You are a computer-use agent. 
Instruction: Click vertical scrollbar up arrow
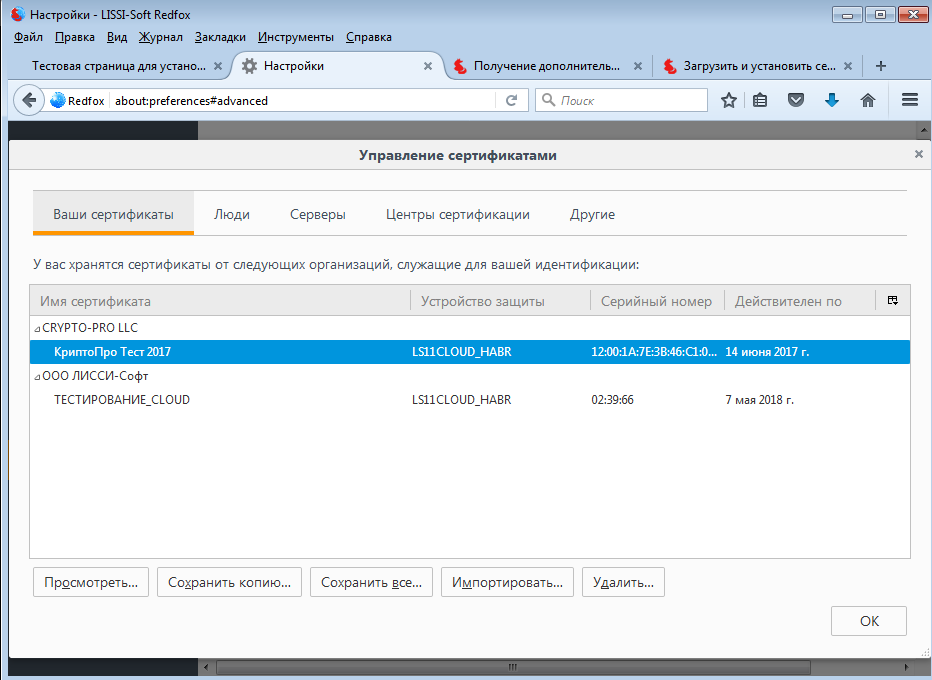[923, 130]
